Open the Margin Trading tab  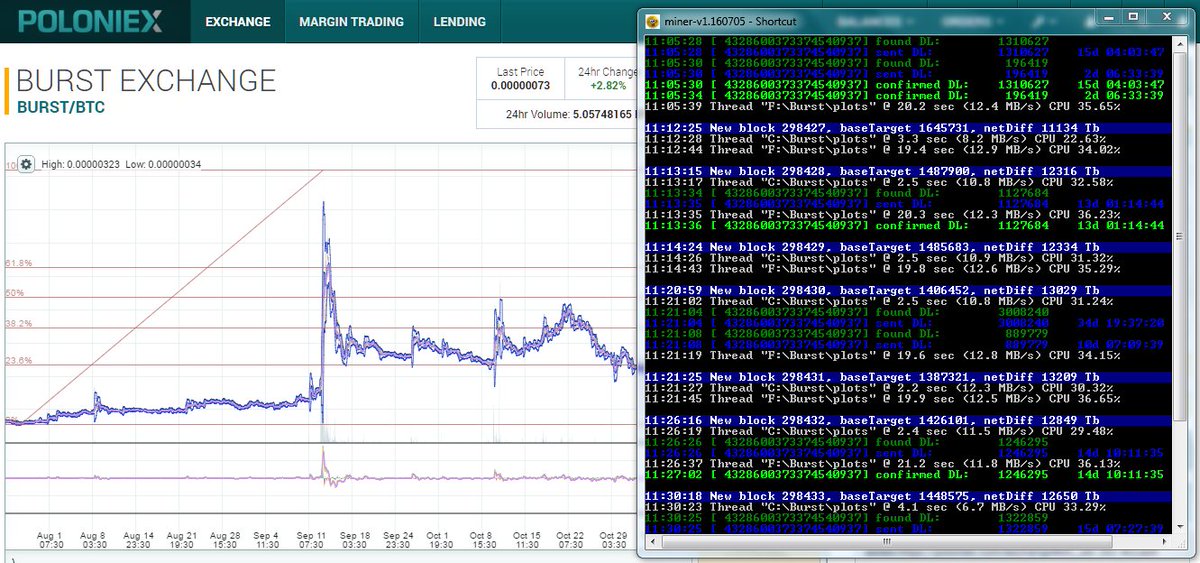[x=351, y=21]
